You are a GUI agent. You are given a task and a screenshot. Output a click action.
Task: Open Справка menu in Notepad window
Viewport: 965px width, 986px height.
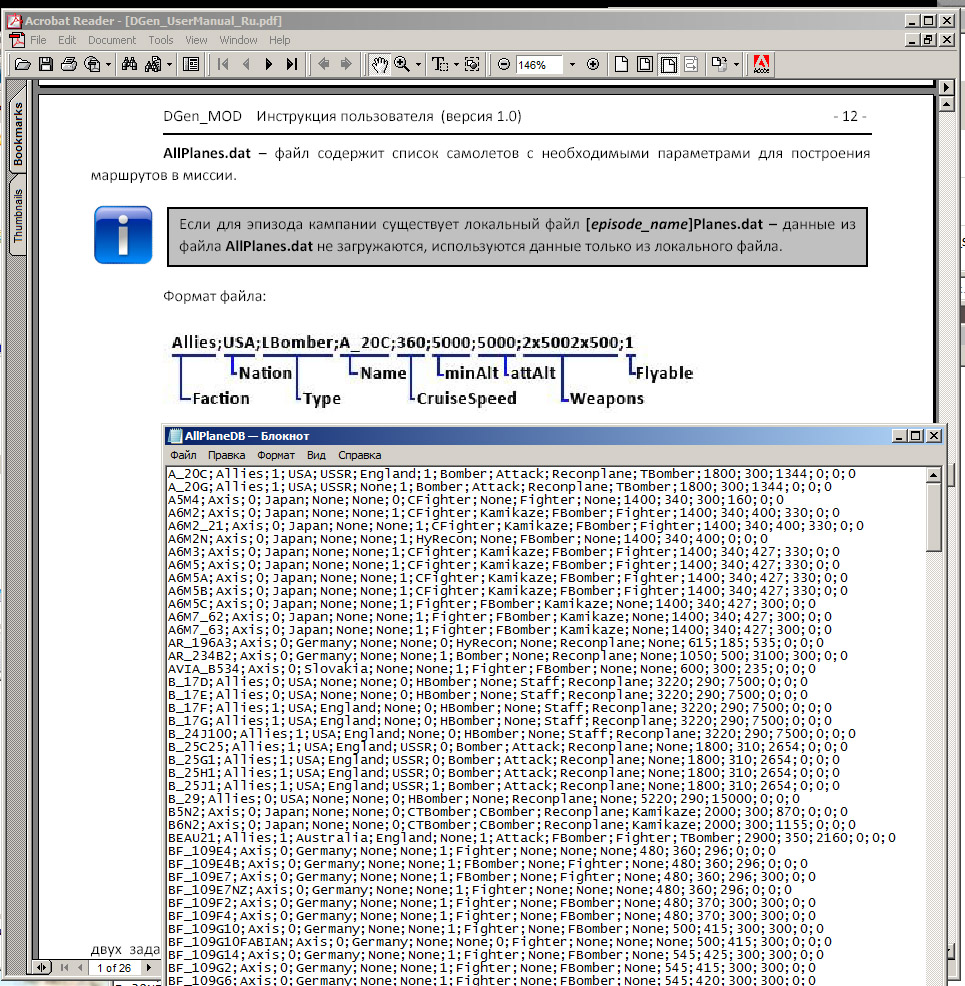click(360, 455)
